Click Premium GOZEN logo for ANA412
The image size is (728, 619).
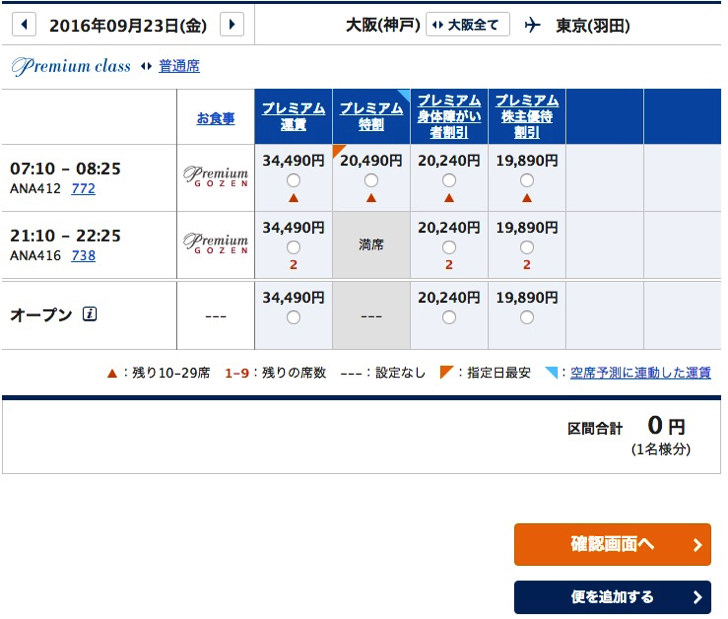tap(215, 176)
